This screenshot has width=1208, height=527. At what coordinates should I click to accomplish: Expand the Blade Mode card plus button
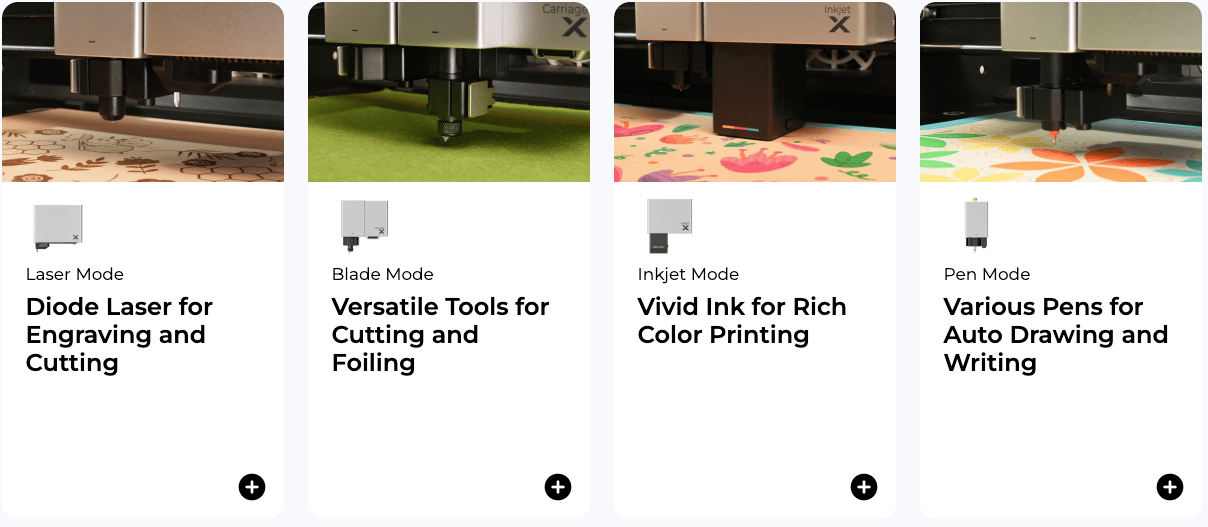coord(558,487)
